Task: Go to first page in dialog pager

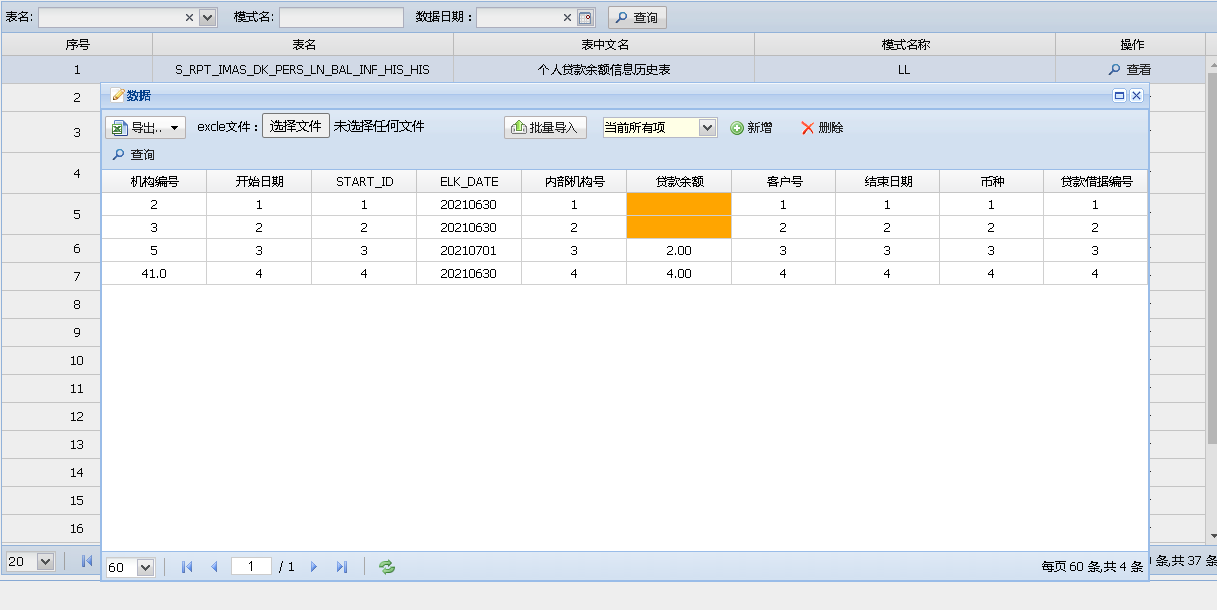Action: (x=187, y=567)
